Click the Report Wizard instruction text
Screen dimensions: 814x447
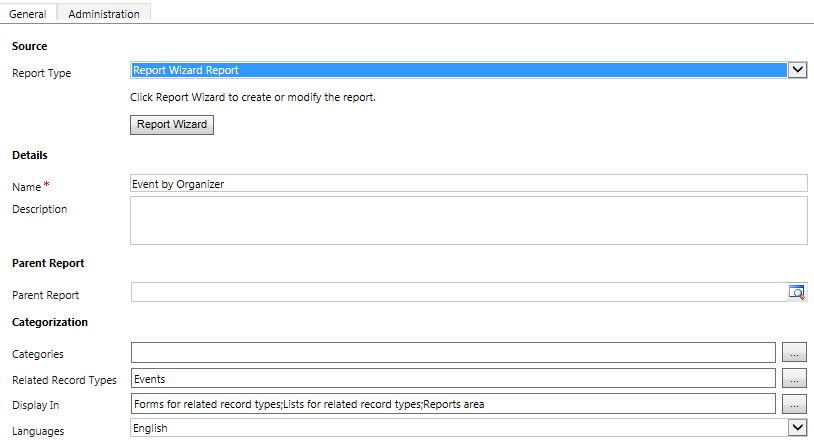[x=253, y=98]
